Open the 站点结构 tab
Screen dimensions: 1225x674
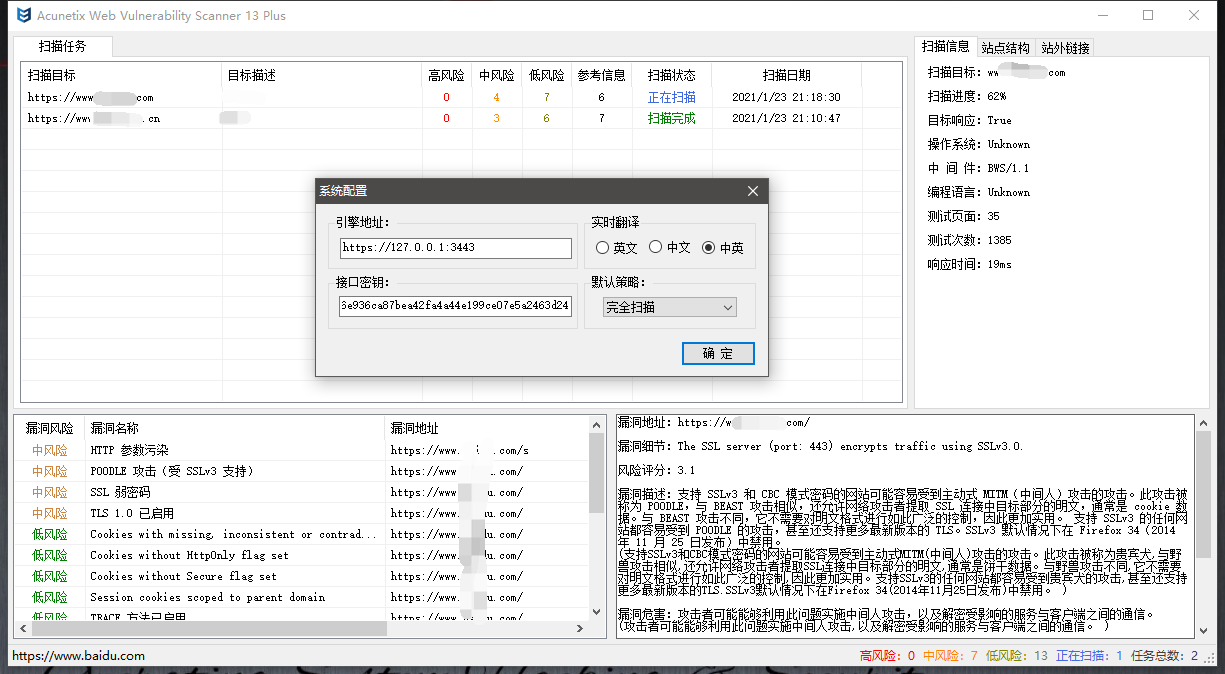point(1006,47)
